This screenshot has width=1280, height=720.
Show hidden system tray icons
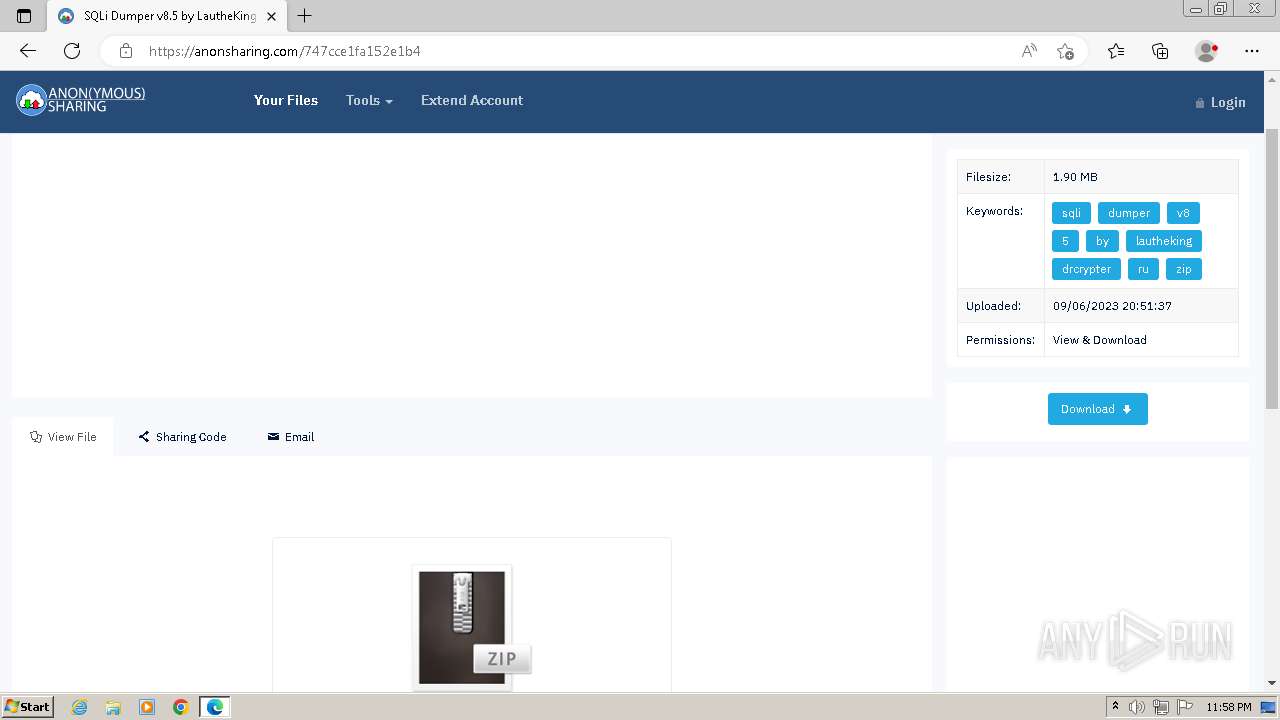click(x=1115, y=707)
